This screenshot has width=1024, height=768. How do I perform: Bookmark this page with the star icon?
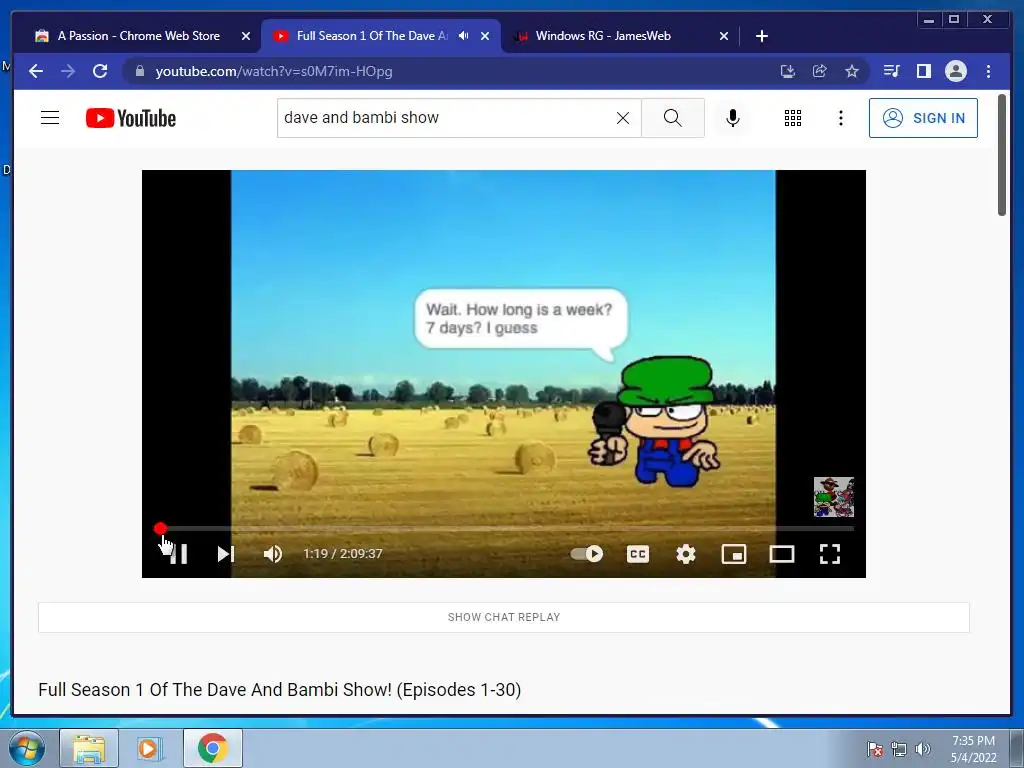pos(852,71)
